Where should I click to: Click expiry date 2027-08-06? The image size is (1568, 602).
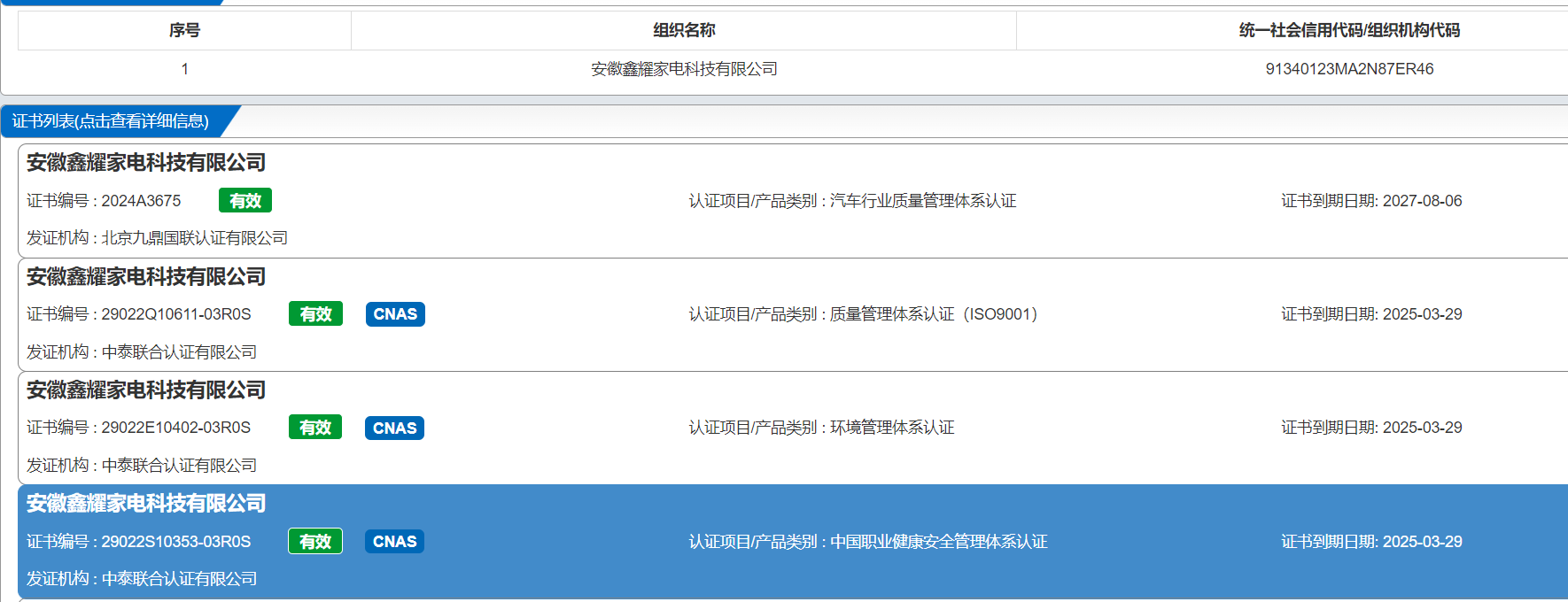click(1422, 201)
